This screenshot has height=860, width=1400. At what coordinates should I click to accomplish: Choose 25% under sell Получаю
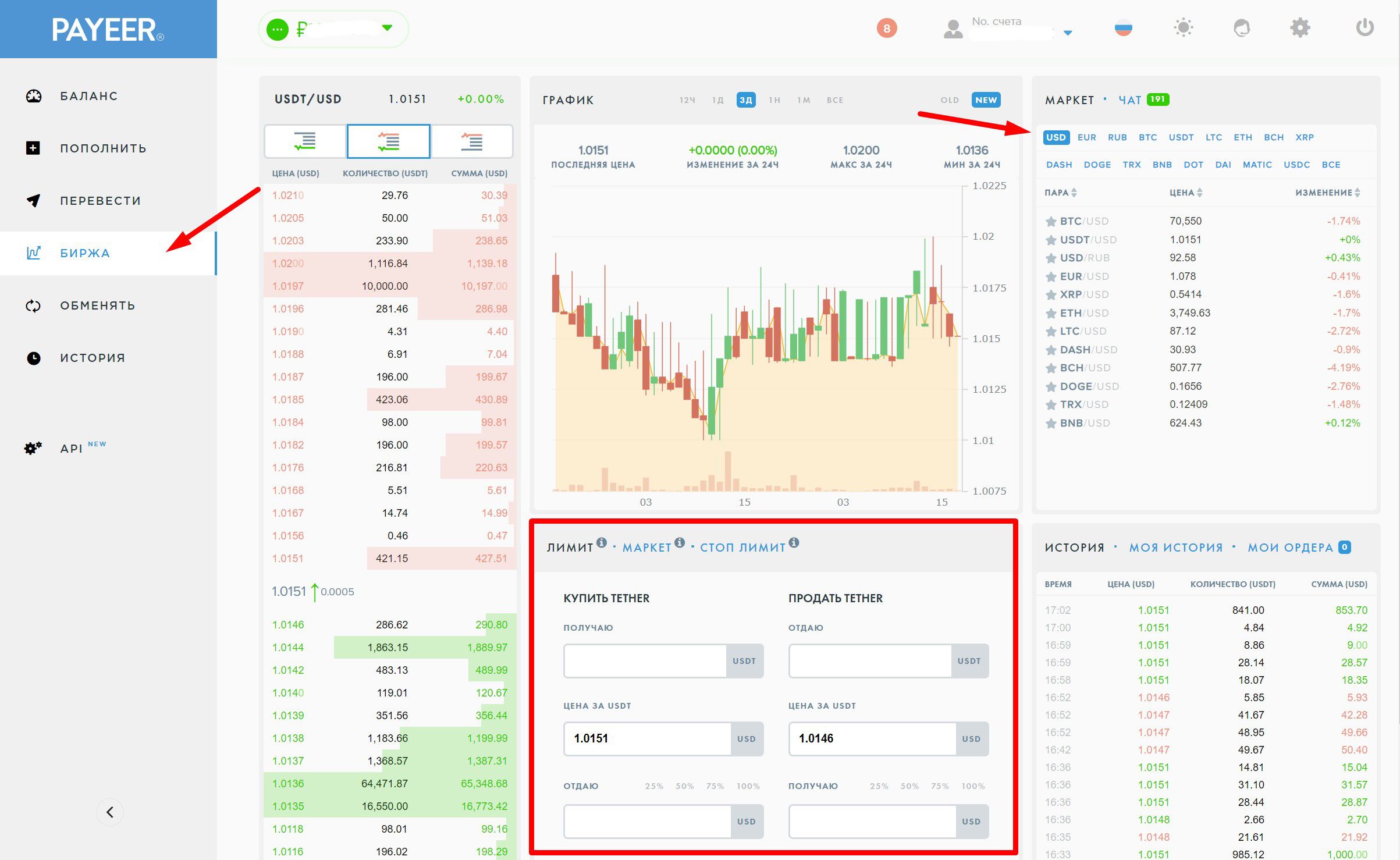879,786
